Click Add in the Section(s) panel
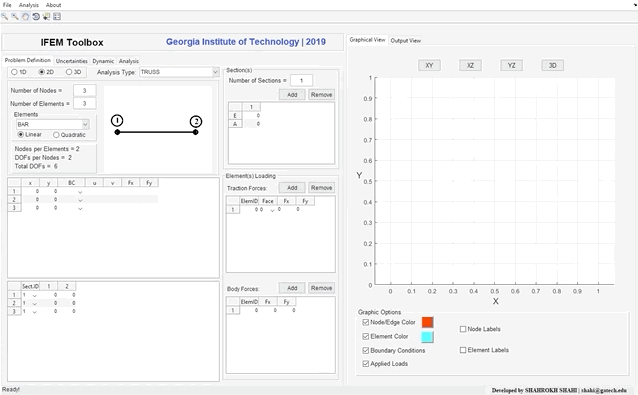The image size is (638, 395). 292,95
